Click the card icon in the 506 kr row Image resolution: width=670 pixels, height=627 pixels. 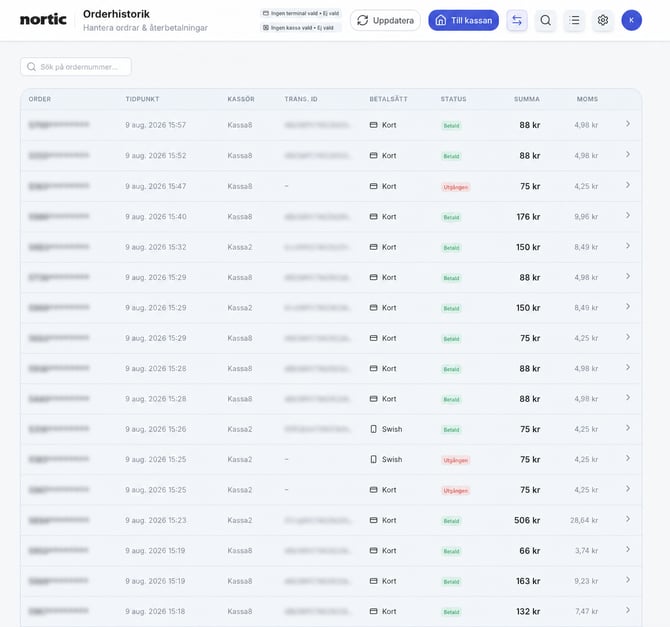(373, 520)
